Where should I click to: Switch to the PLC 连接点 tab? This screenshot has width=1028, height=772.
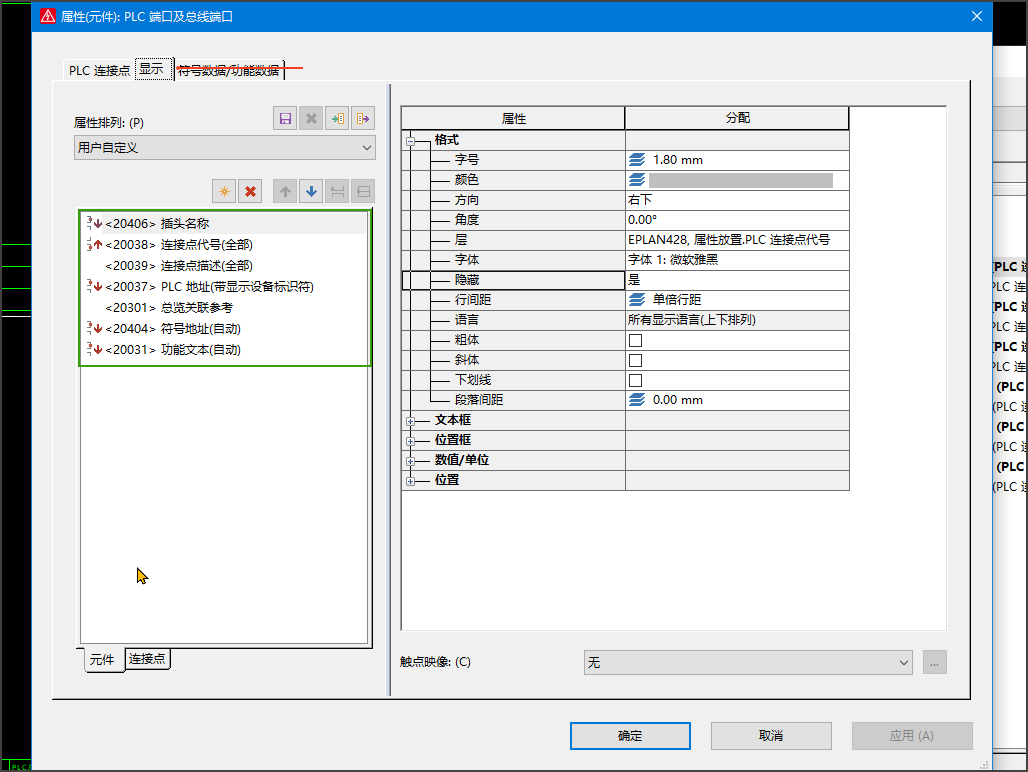click(99, 70)
